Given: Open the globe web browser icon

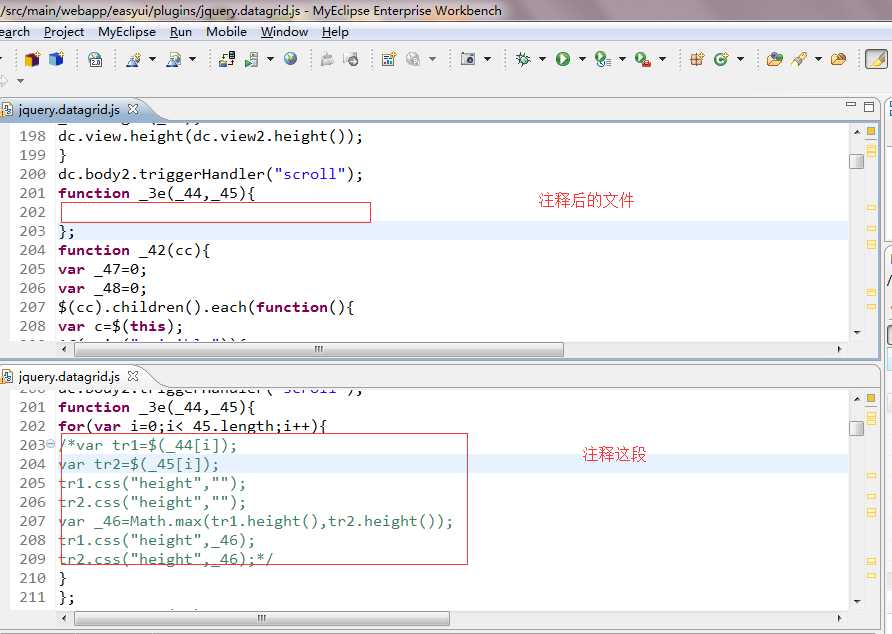Looking at the screenshot, I should (x=291, y=59).
